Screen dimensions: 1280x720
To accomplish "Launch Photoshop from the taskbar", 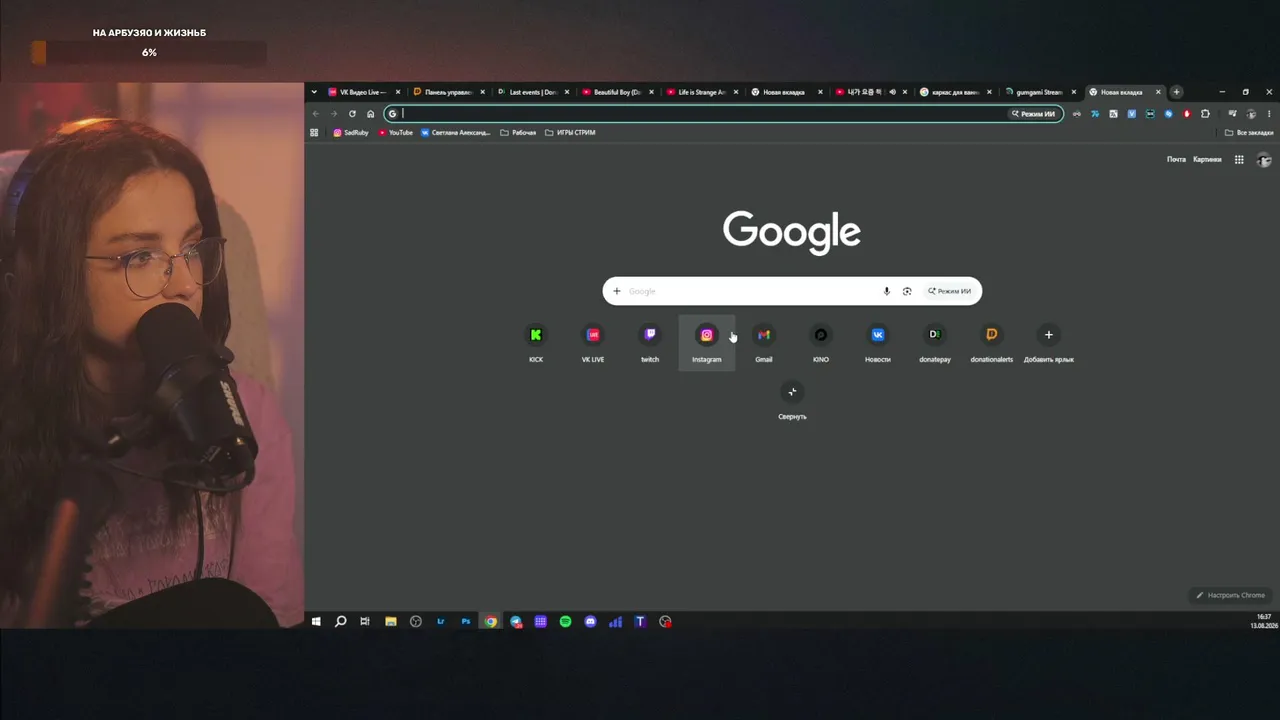I will click(466, 622).
